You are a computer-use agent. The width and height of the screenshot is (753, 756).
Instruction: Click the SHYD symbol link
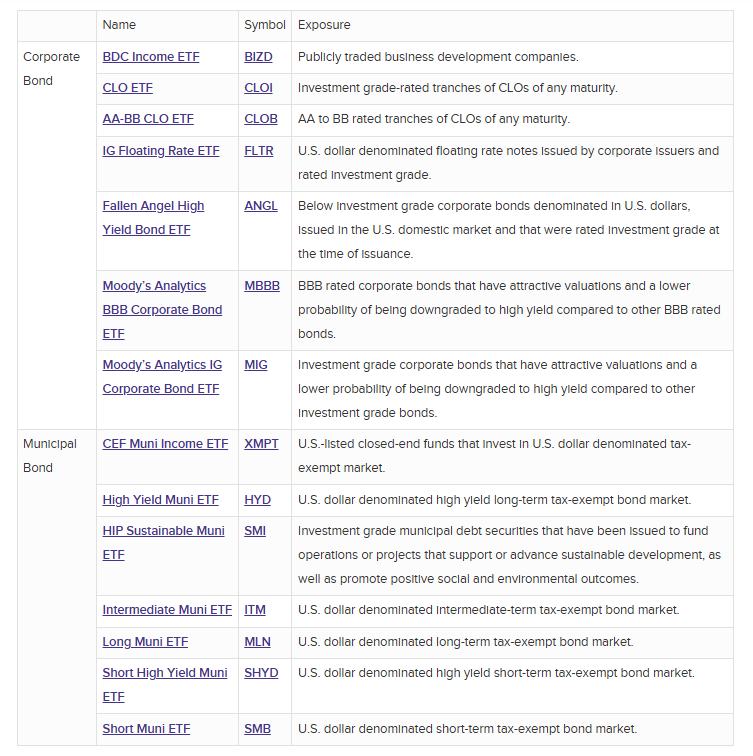[261, 673]
